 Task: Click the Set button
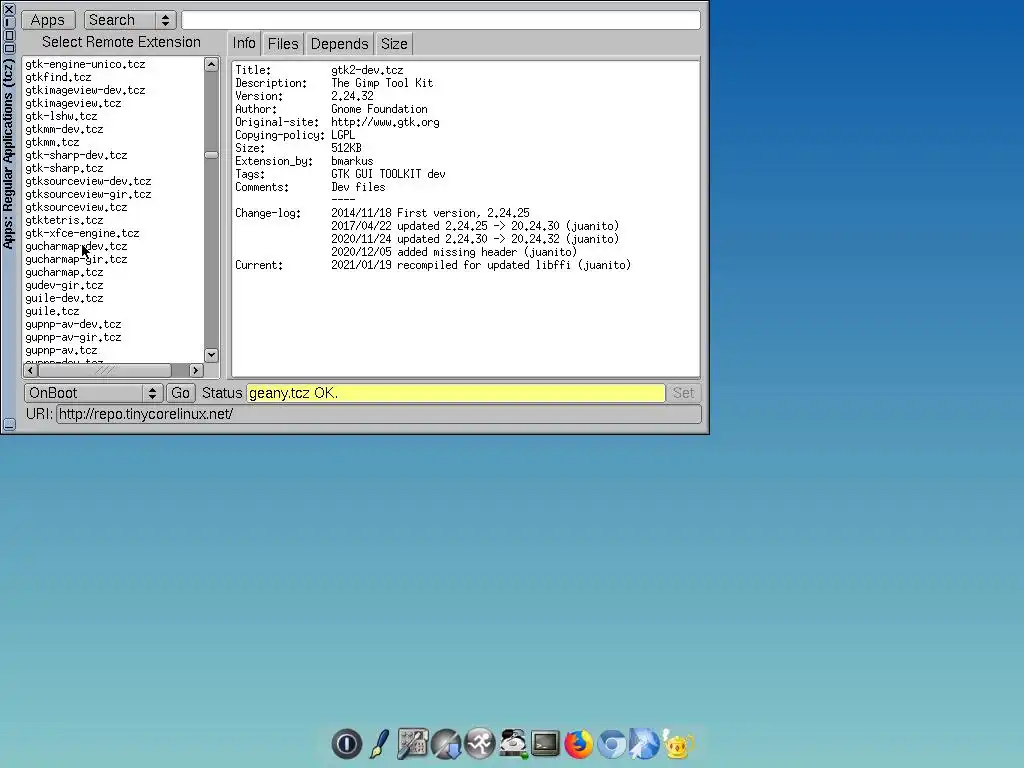(684, 393)
